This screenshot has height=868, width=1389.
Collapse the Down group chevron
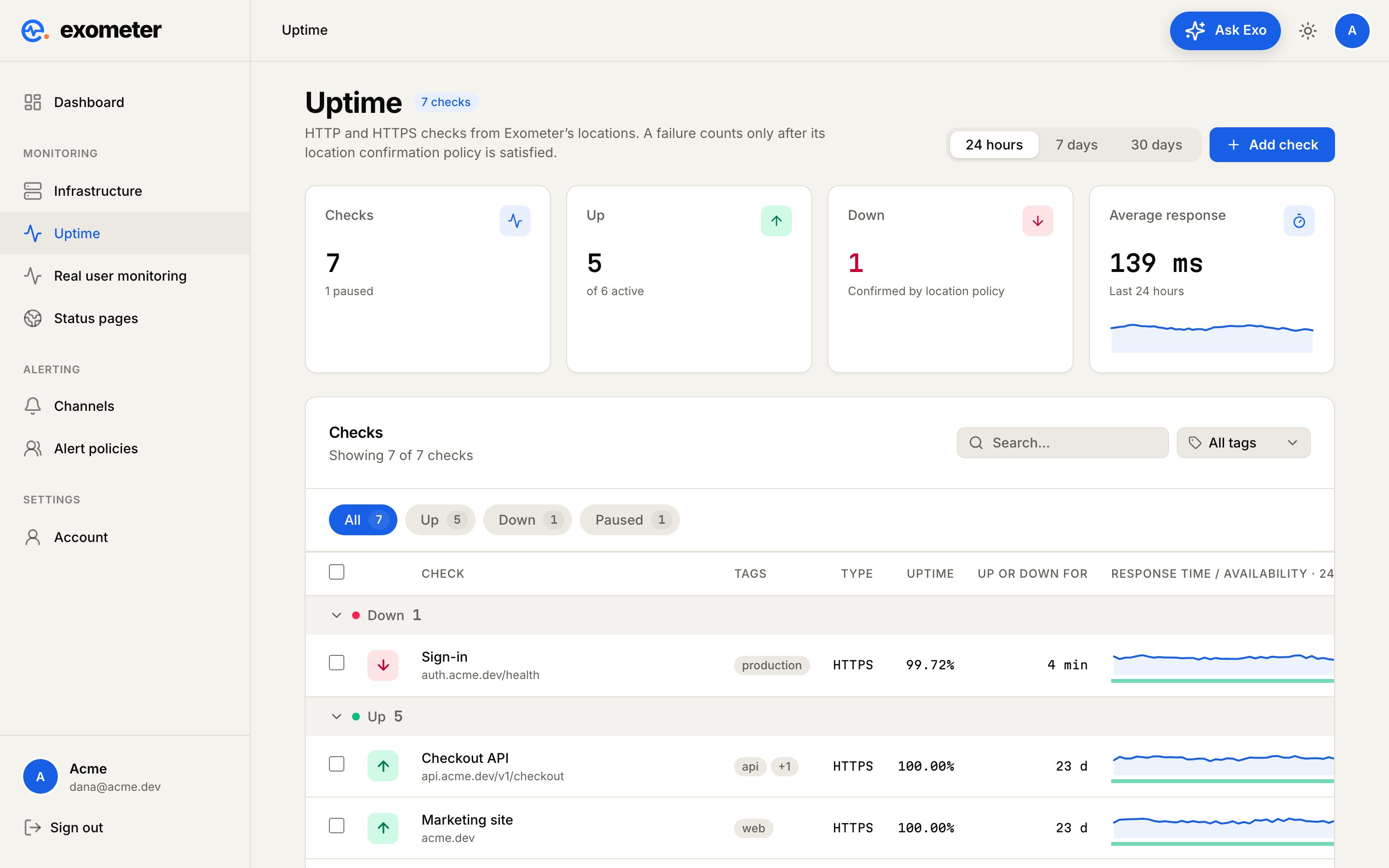(336, 615)
